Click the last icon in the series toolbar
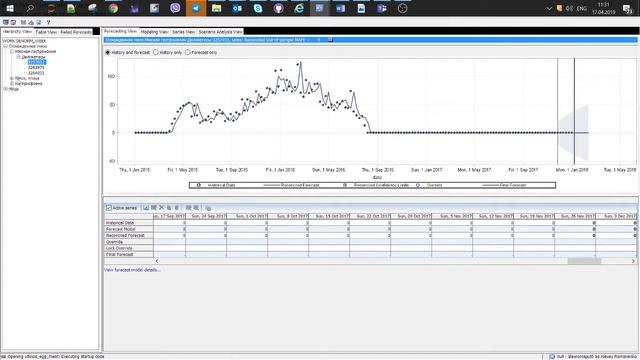 click(x=208, y=208)
